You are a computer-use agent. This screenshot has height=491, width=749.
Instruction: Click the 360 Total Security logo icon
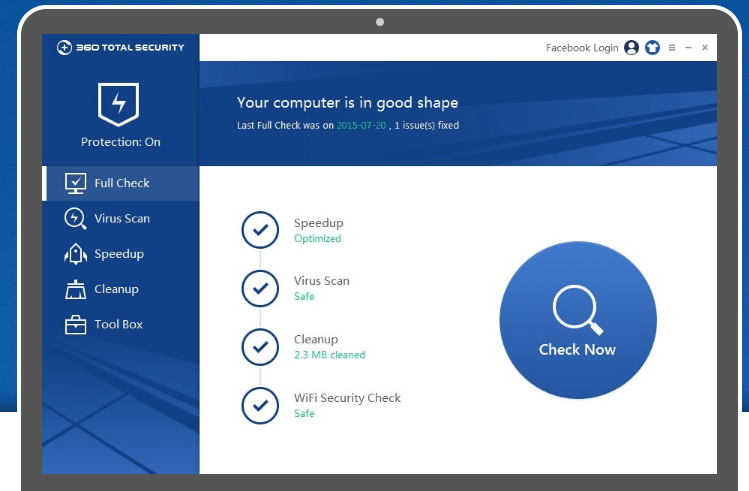click(x=64, y=47)
